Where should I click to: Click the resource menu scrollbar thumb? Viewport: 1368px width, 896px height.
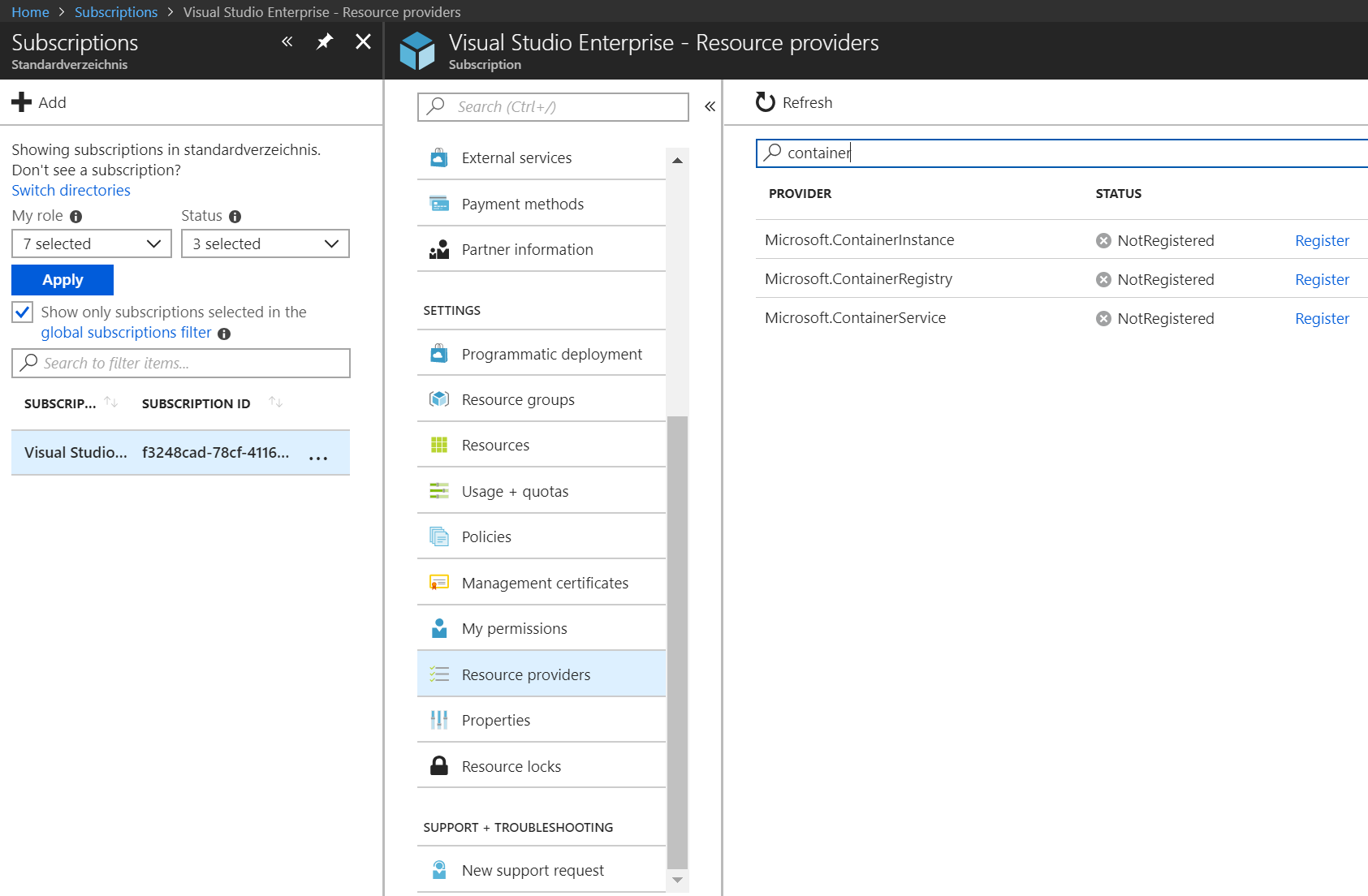677,643
